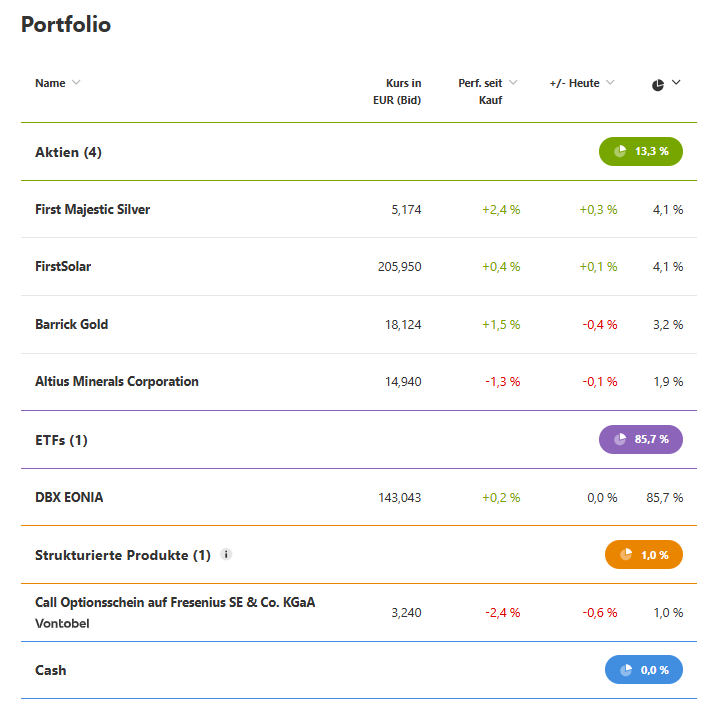Collapse the Aktien (4) section
This screenshot has width=716, height=723.
68,152
